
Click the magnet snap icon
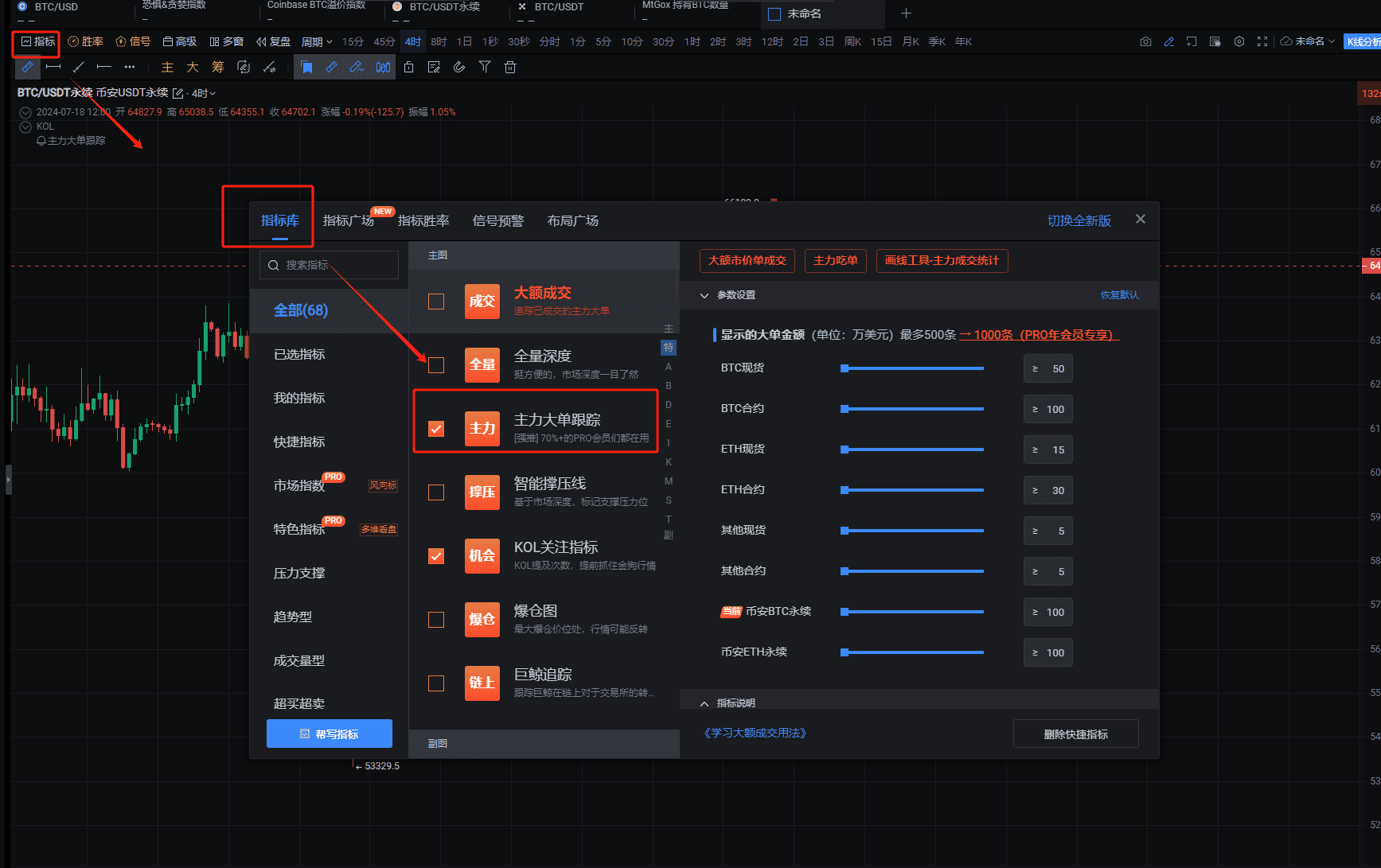pos(459,68)
